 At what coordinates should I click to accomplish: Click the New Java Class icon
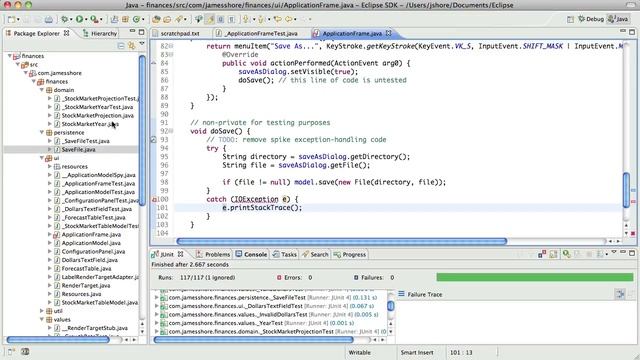[x=136, y=19]
